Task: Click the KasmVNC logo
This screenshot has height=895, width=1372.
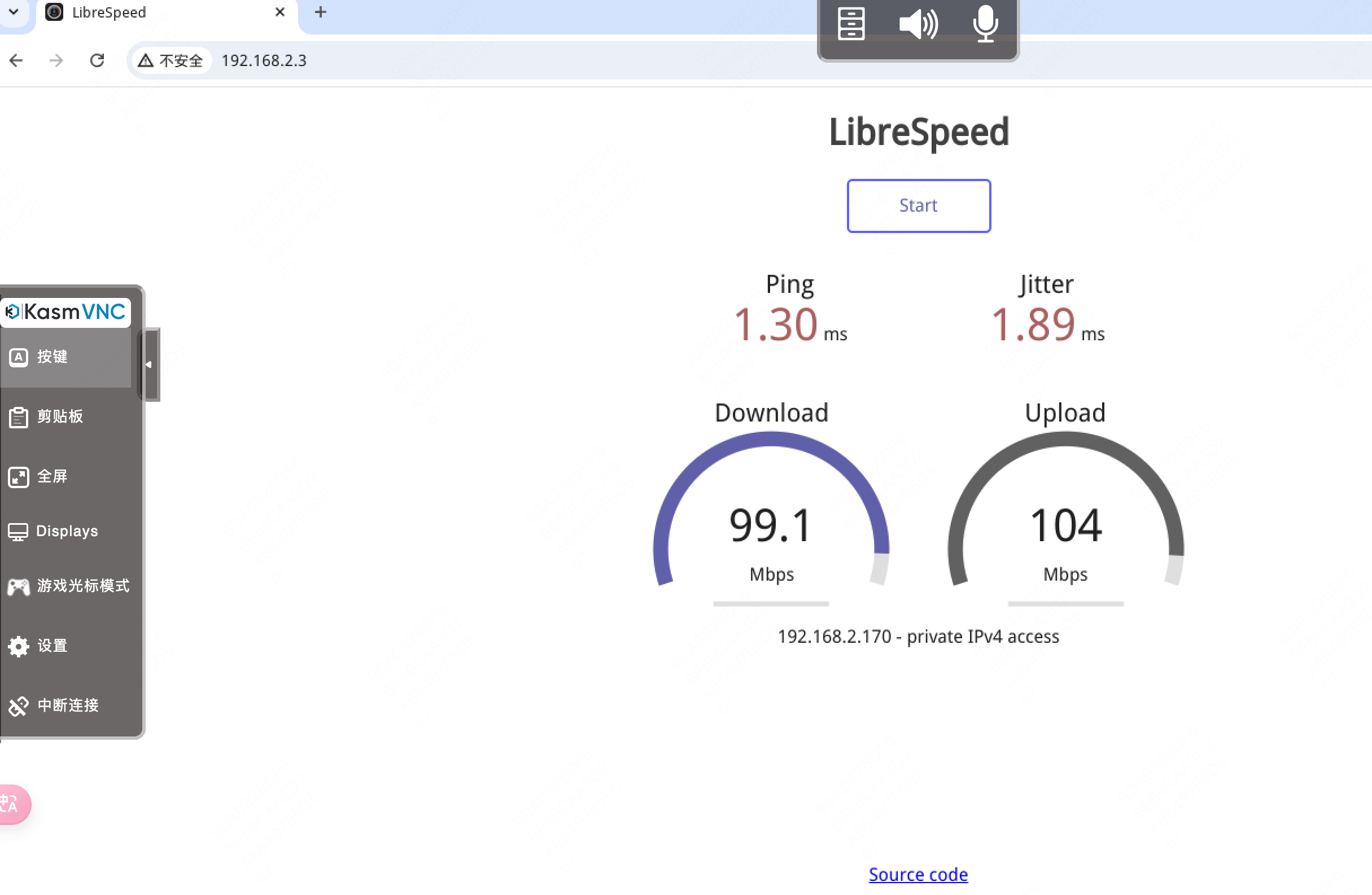Action: (x=65, y=313)
